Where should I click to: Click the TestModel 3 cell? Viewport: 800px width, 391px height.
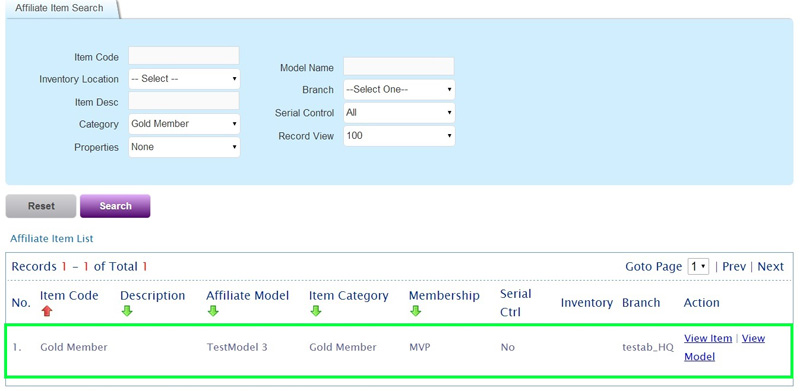[x=237, y=347]
